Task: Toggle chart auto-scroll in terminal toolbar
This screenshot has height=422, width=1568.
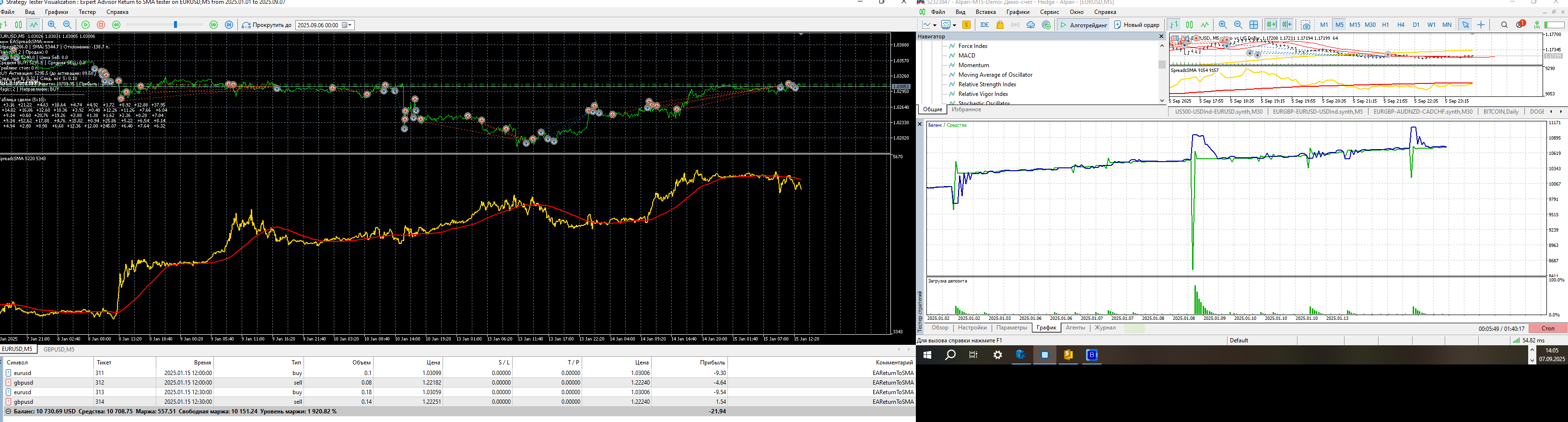Action: coord(1272,25)
